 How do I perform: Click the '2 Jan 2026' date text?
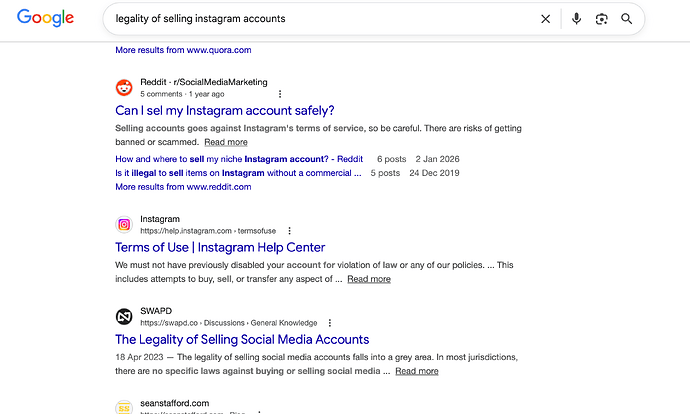click(x=437, y=159)
